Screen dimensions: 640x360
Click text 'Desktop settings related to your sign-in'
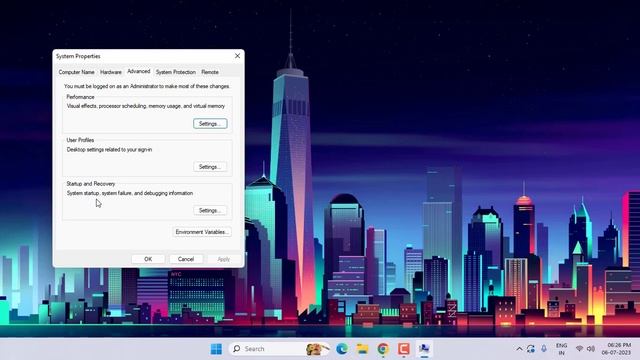109,150
